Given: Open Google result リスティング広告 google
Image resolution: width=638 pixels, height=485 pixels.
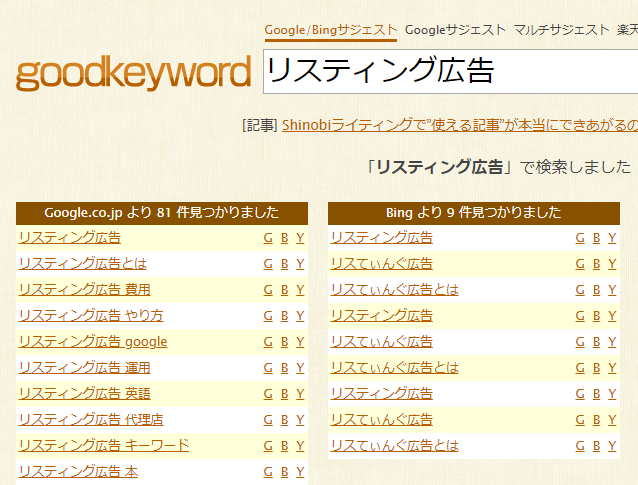Looking at the screenshot, I should [93, 342].
